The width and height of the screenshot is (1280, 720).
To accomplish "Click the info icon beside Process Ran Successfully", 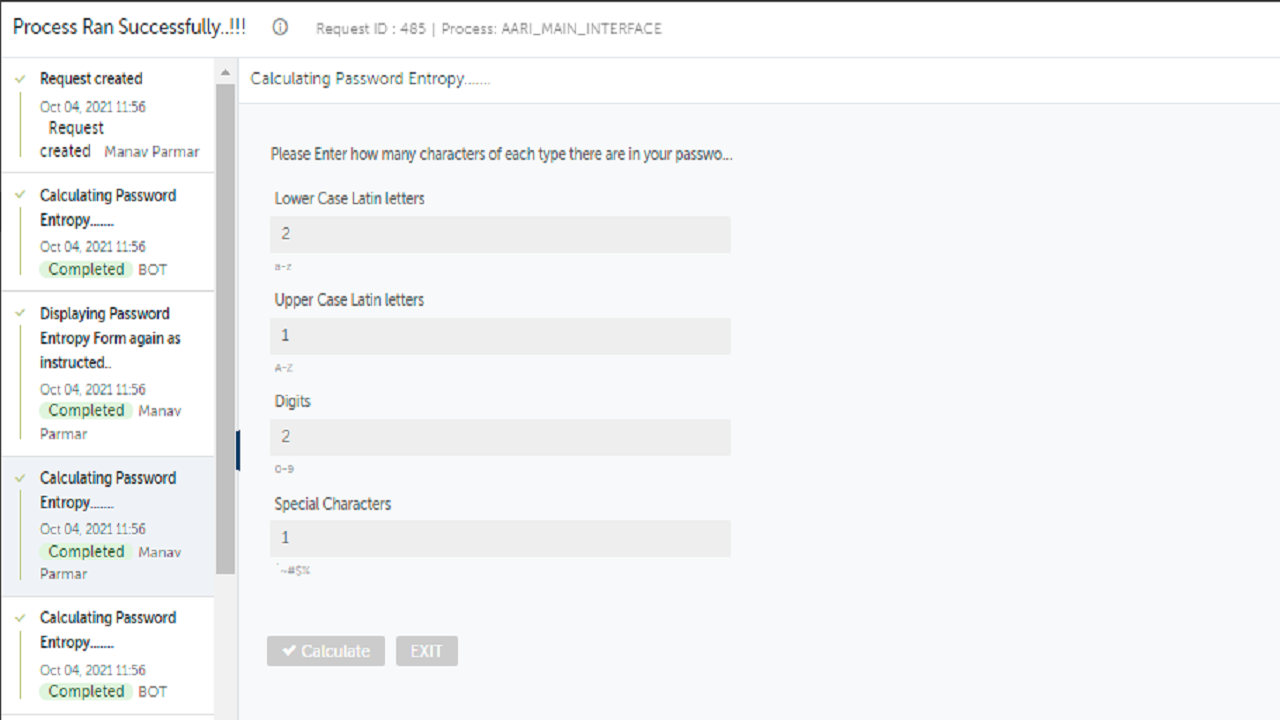I will tap(280, 28).
